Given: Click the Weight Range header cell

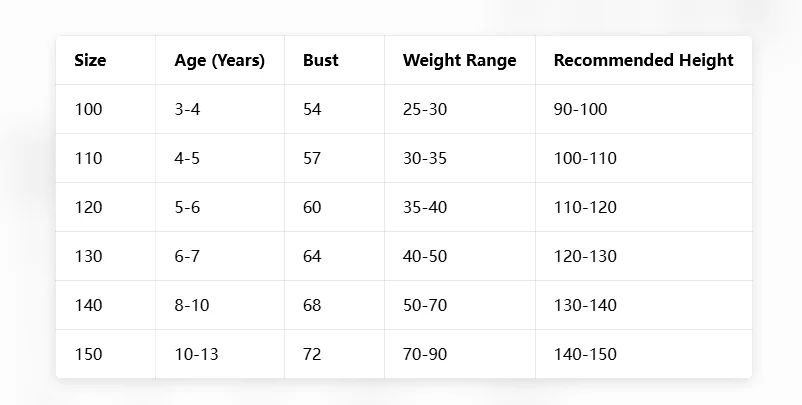Looking at the screenshot, I should [x=459, y=60].
